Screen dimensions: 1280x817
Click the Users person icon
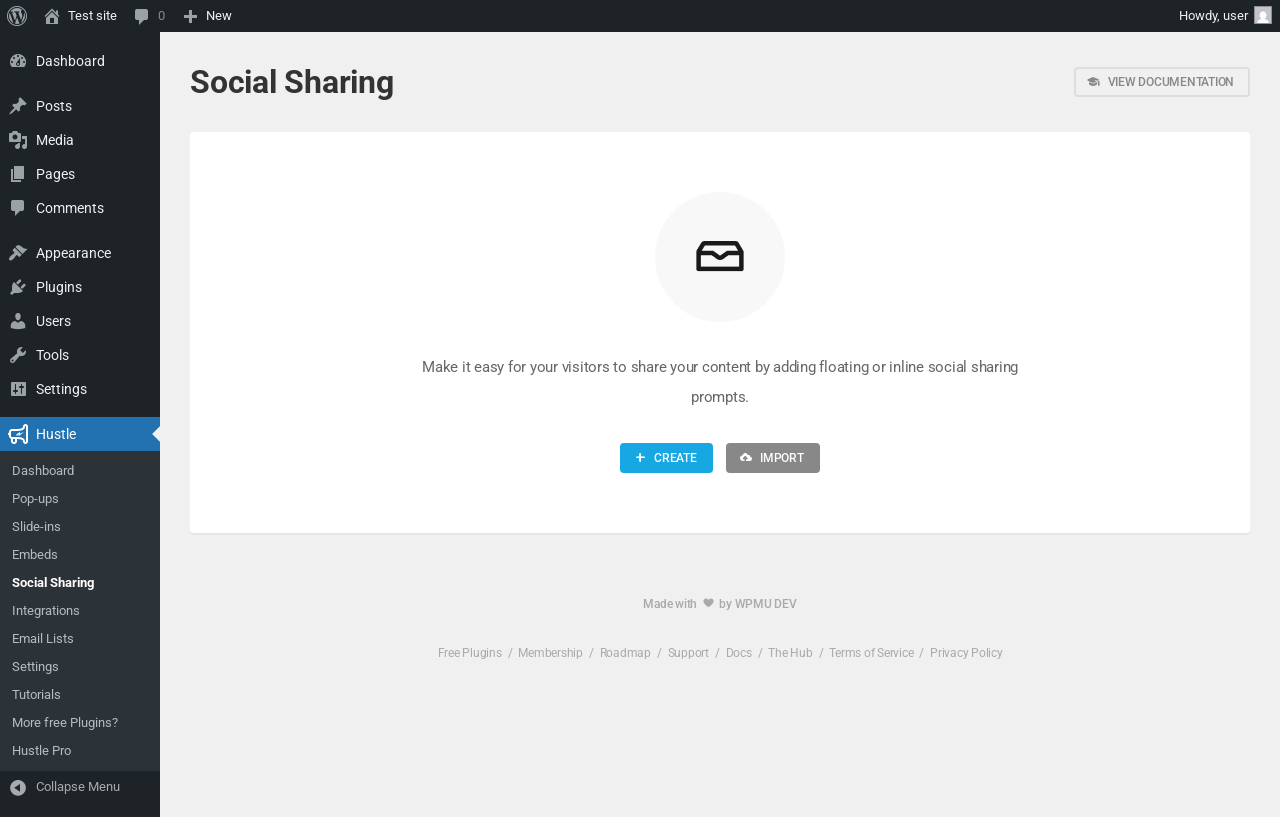(18, 321)
